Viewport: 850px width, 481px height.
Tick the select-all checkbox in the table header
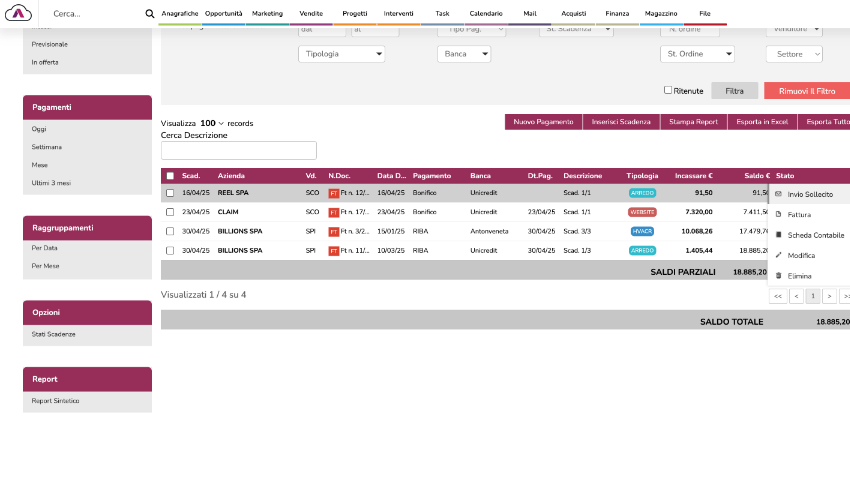170,175
